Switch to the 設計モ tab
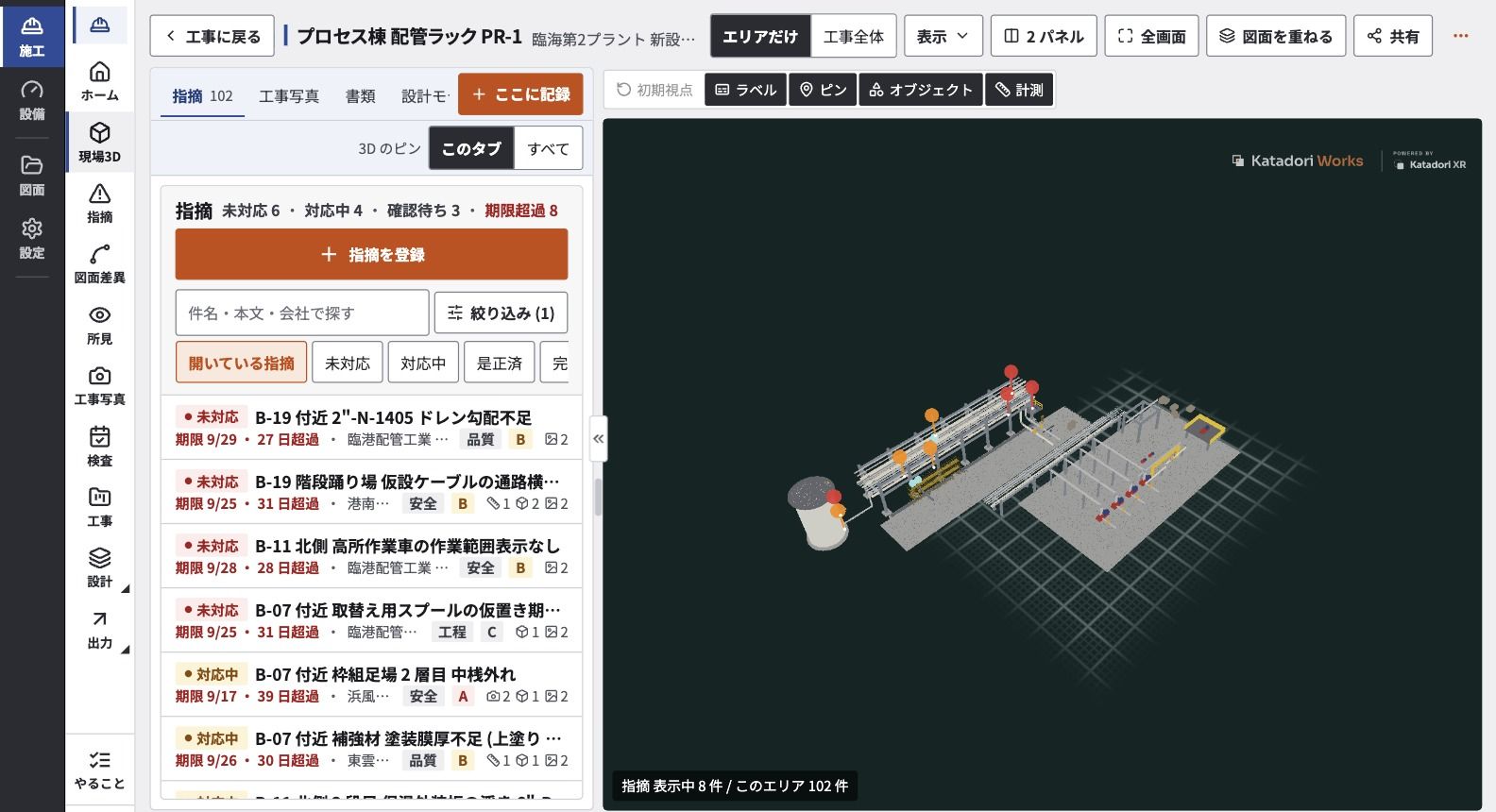The width and height of the screenshot is (1496, 812). point(425,95)
